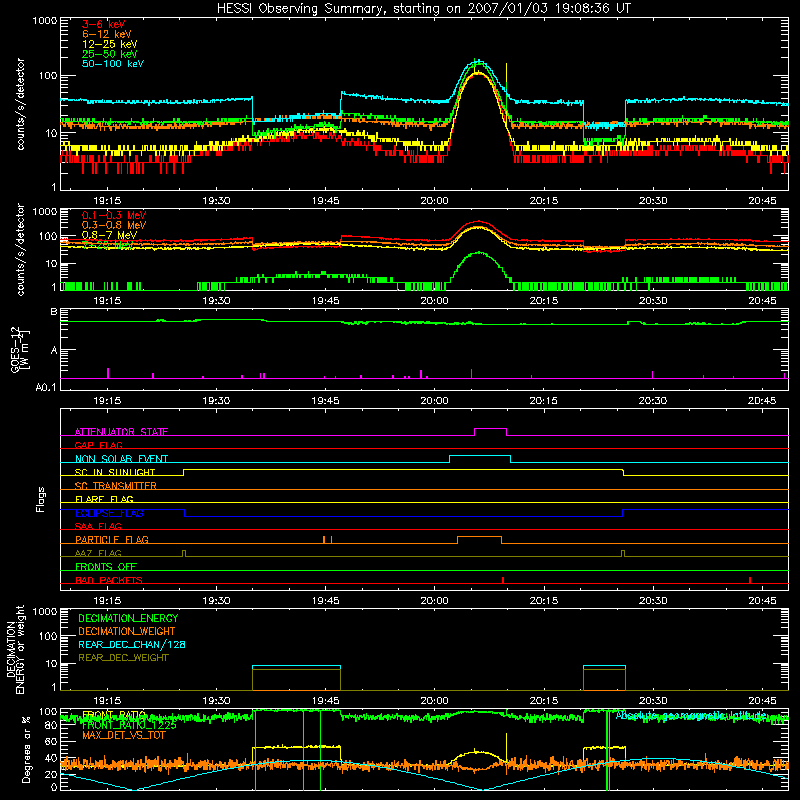The width and height of the screenshot is (800, 800).
Task: Select the ECLIPSE_FLAG label
Action: point(109,513)
